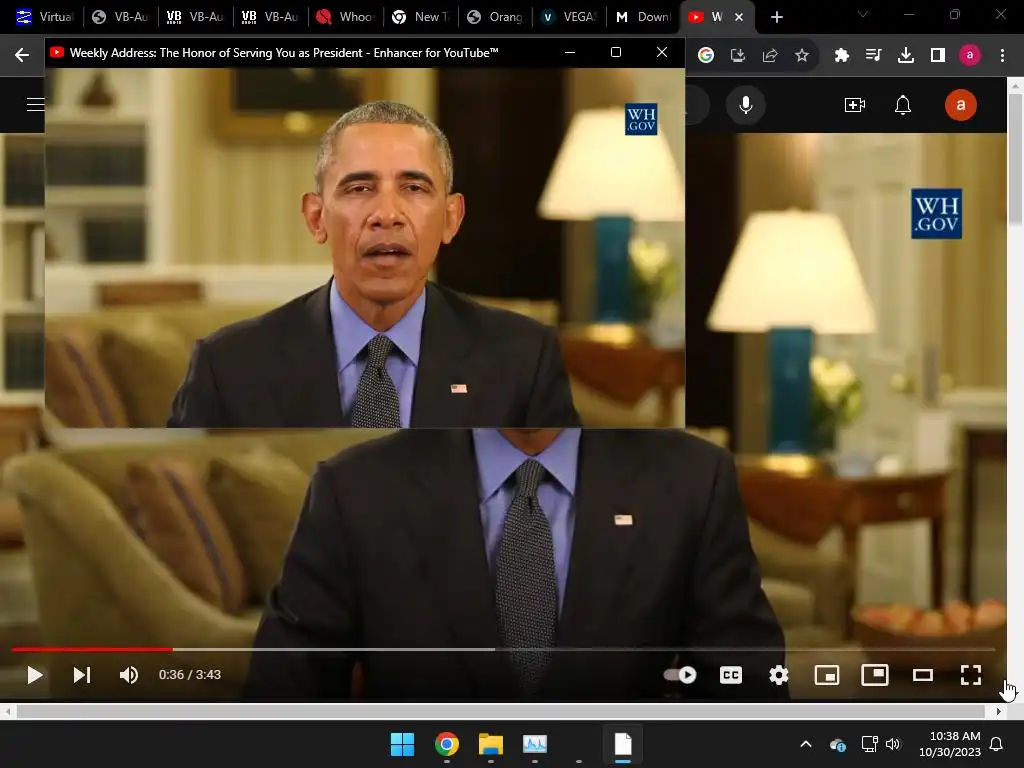Screen dimensions: 1024x768
Task: Click the horizontal scrollbar at bottom
Action: 501,711
